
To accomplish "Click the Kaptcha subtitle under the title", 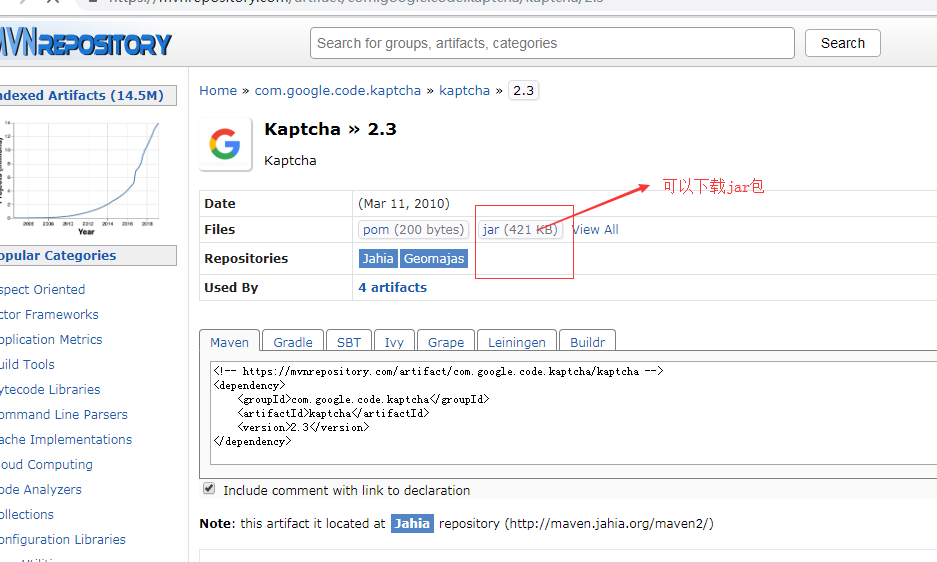I will click(x=290, y=161).
